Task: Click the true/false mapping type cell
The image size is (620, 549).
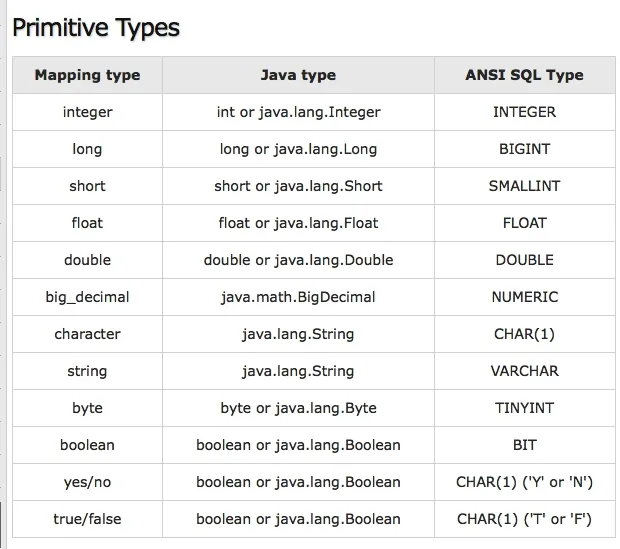Action: pyautogui.click(x=87, y=519)
